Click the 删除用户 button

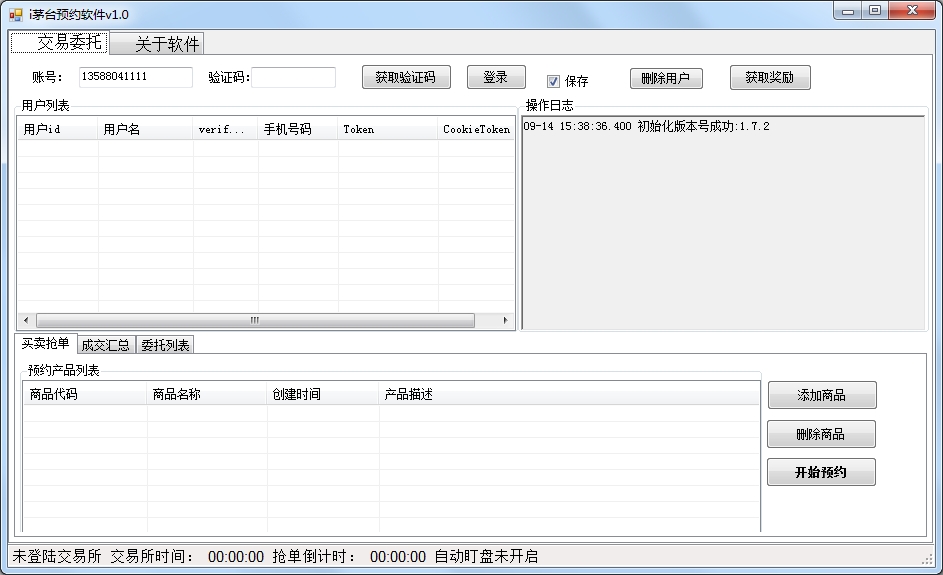(x=666, y=78)
